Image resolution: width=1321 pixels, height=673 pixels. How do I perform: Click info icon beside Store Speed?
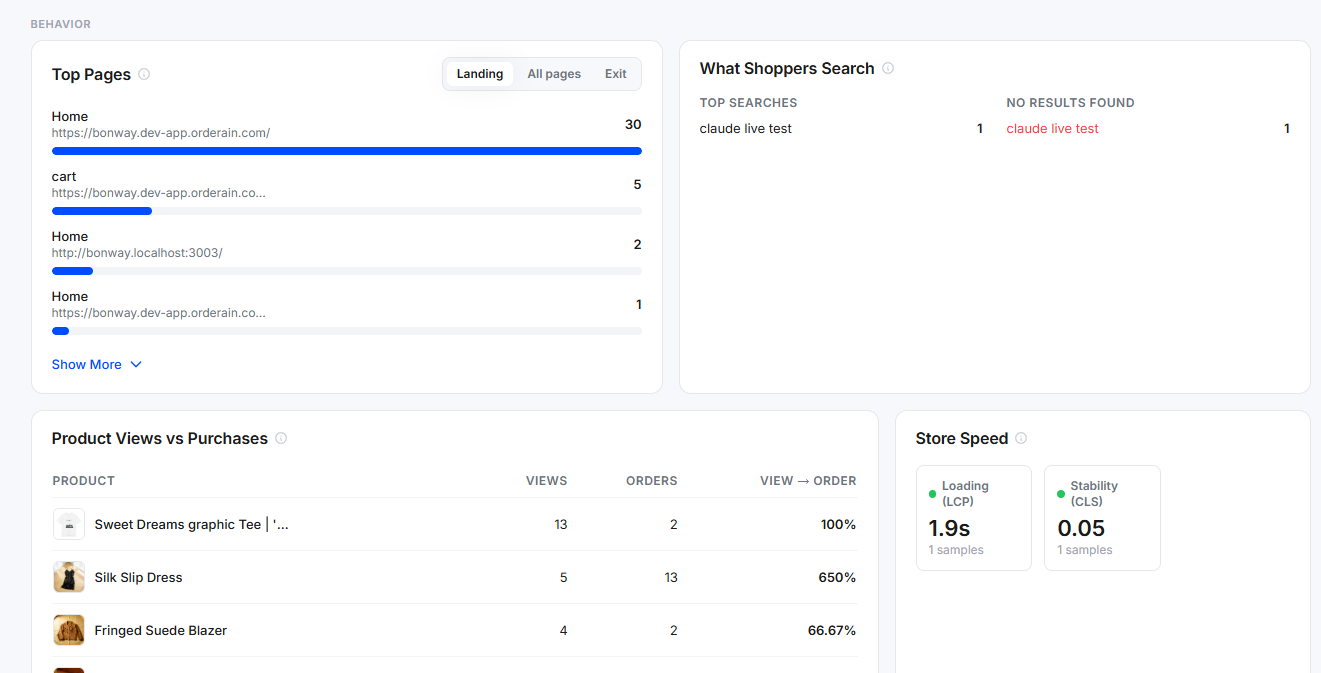(x=1021, y=438)
